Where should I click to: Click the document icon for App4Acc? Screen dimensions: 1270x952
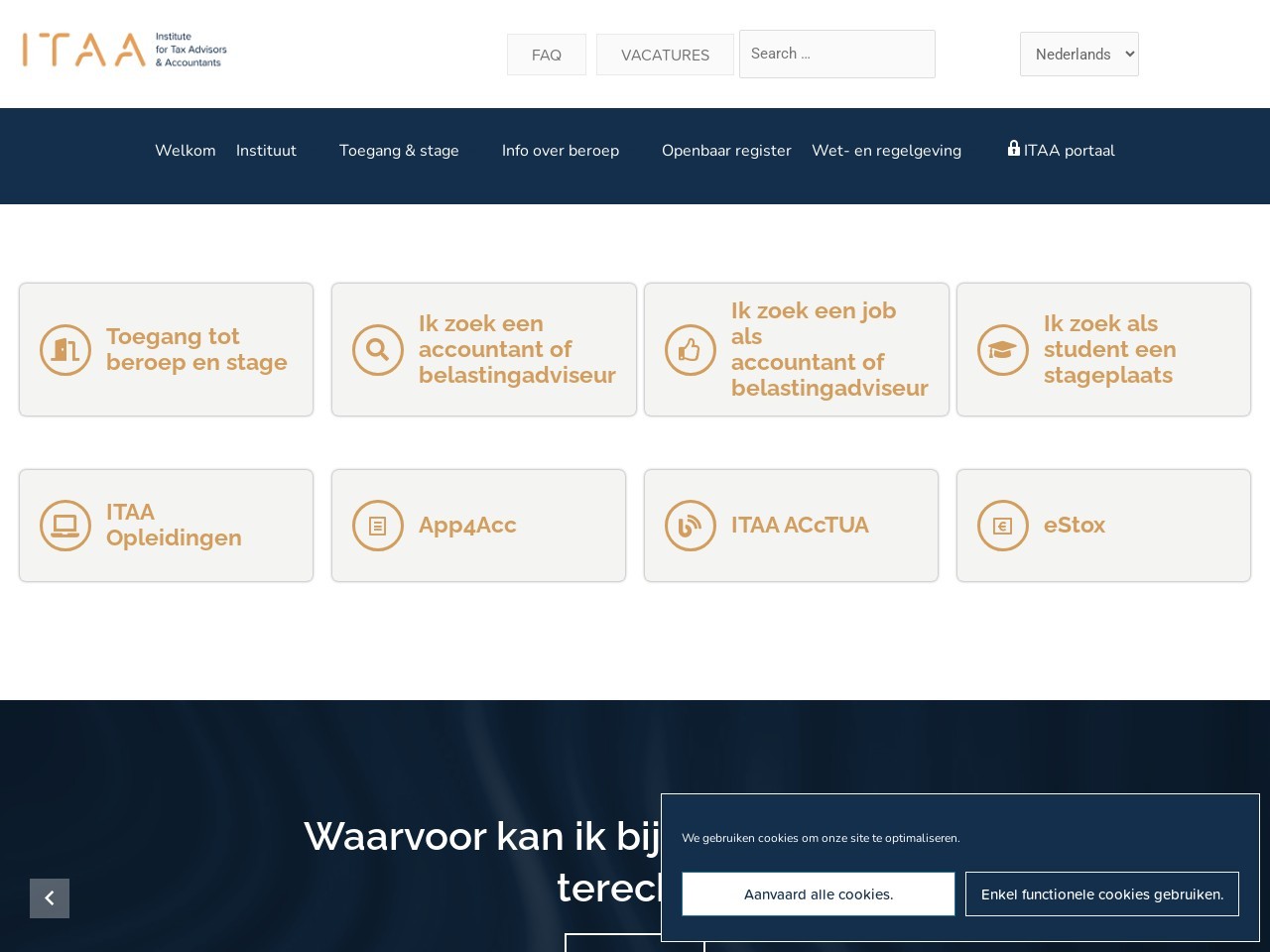(378, 526)
